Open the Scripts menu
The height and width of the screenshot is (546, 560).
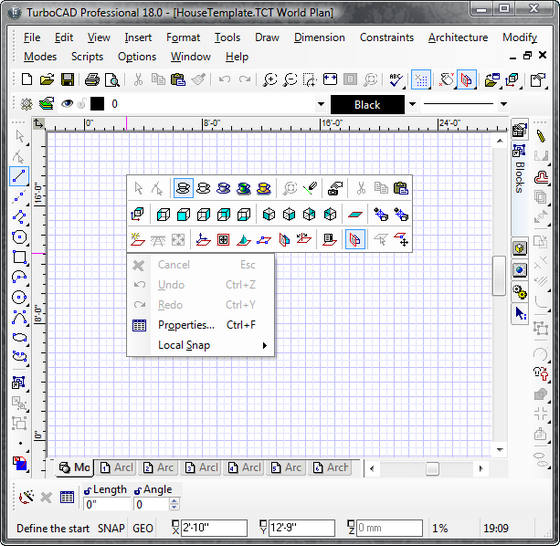(x=87, y=57)
